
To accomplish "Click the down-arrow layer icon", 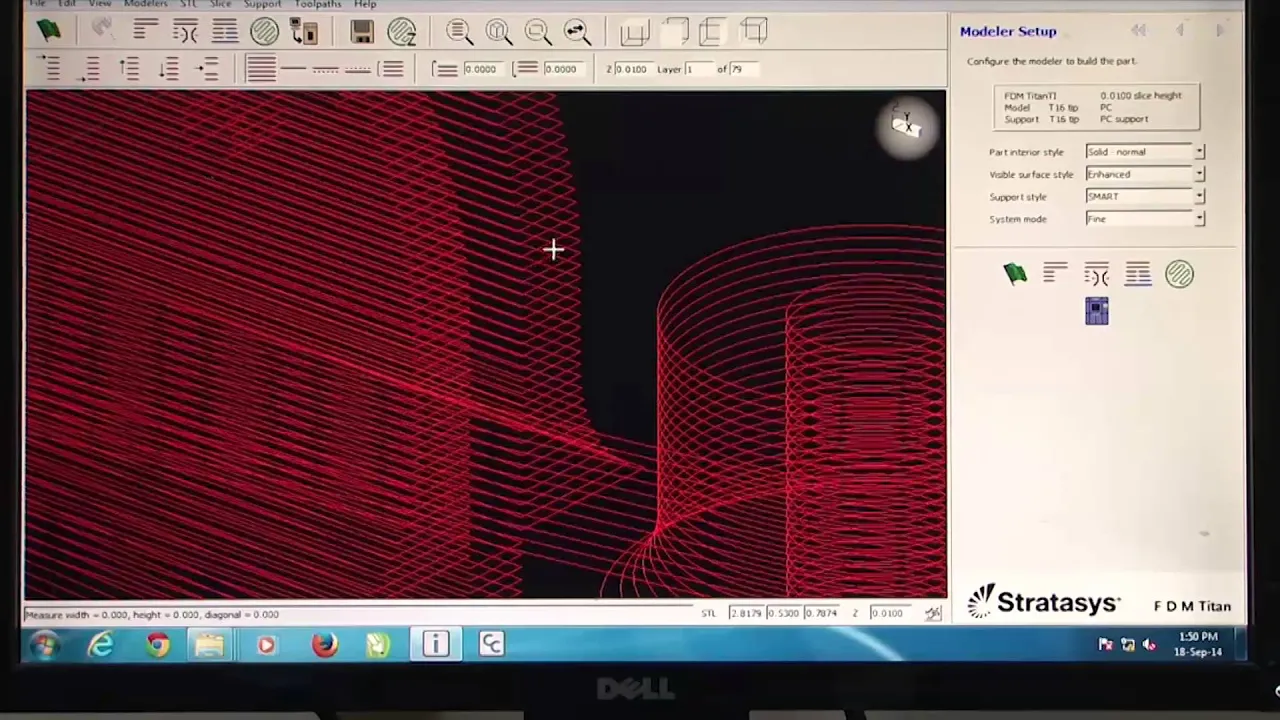I will point(168,68).
